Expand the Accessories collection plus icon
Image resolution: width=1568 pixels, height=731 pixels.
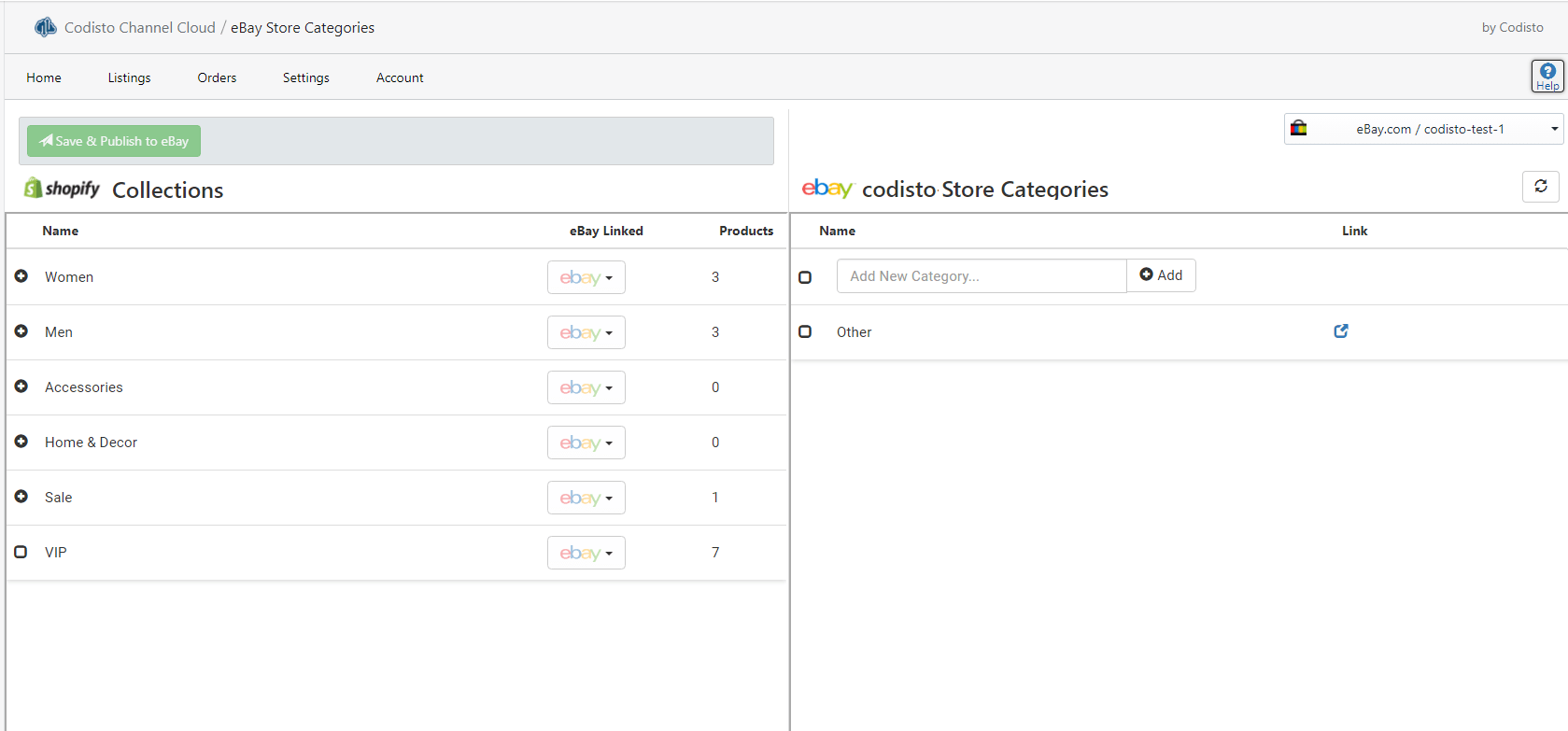click(x=21, y=387)
